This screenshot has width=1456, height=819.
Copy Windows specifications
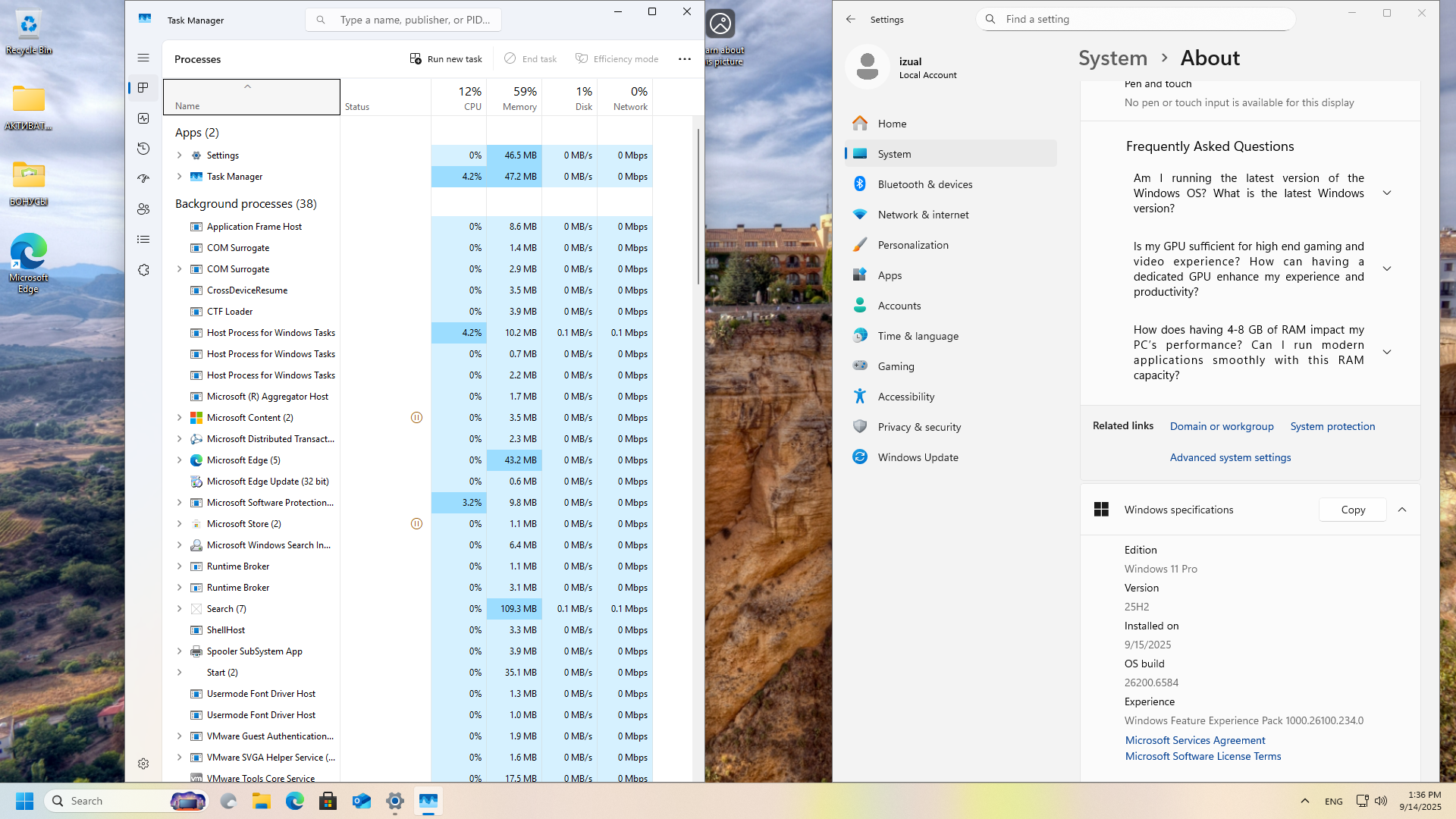point(1353,510)
